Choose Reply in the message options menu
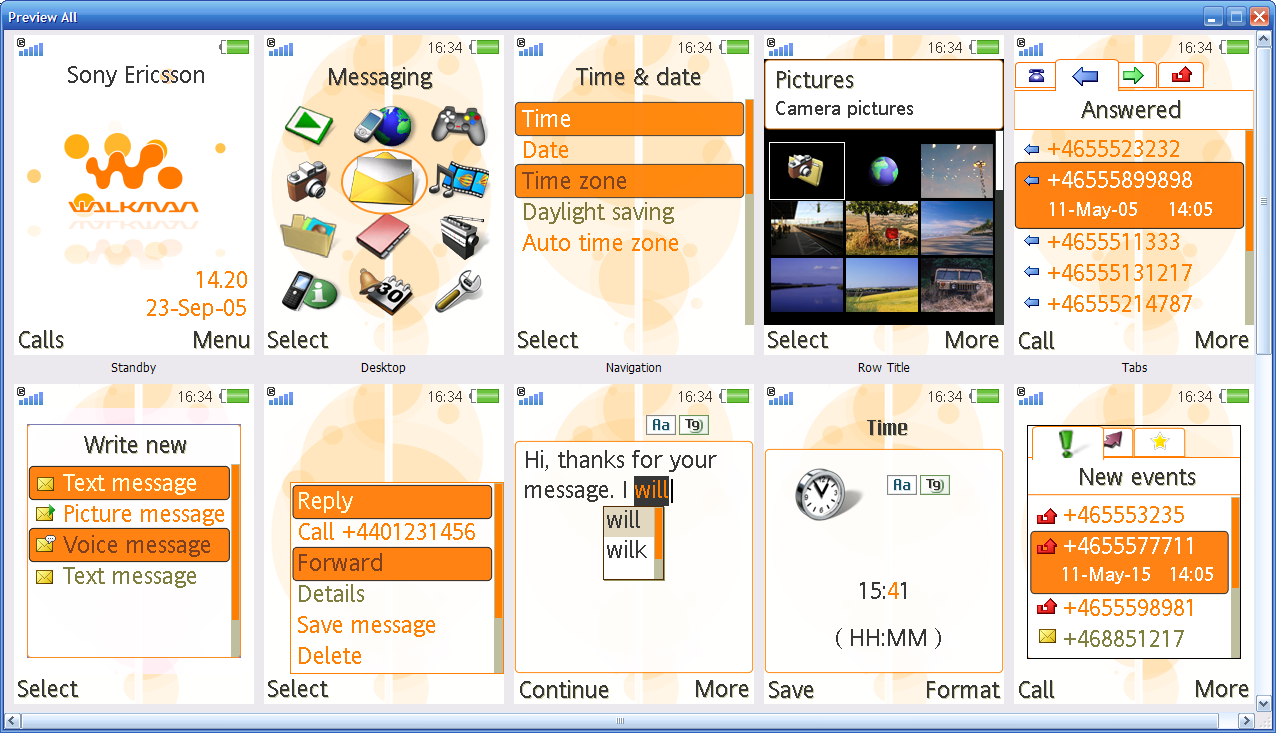 tap(391, 502)
